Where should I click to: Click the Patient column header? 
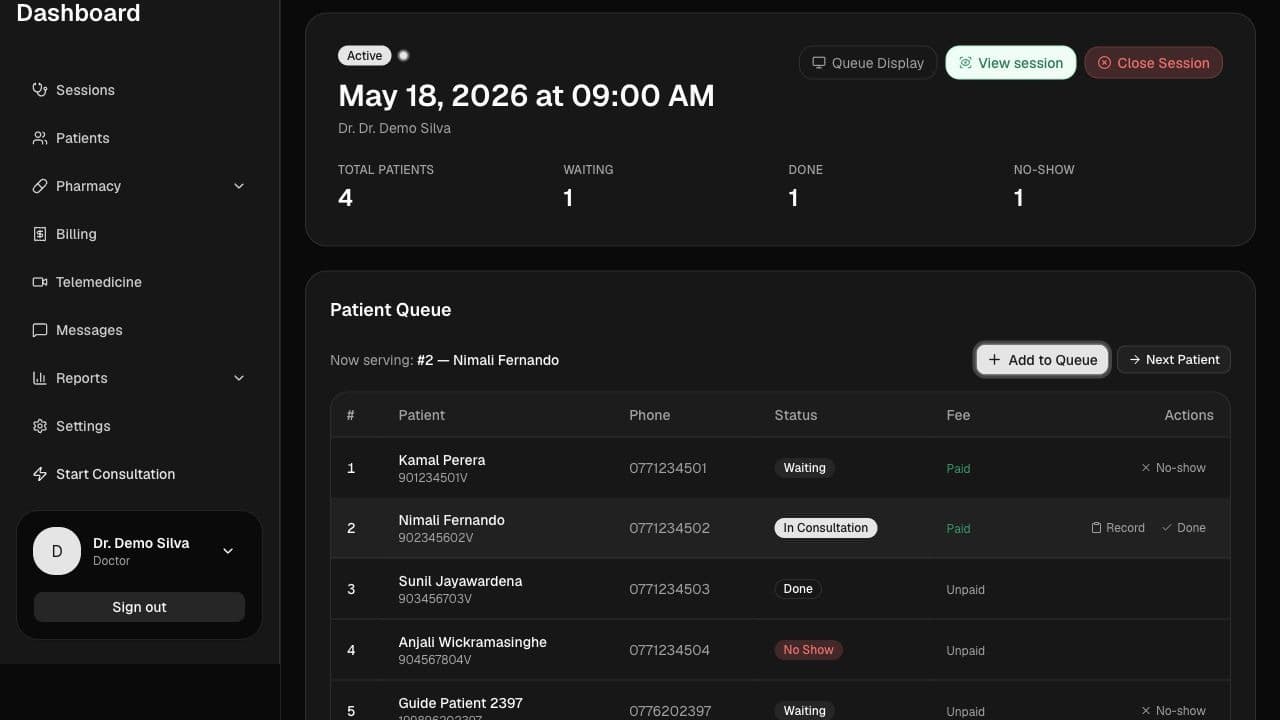point(421,415)
